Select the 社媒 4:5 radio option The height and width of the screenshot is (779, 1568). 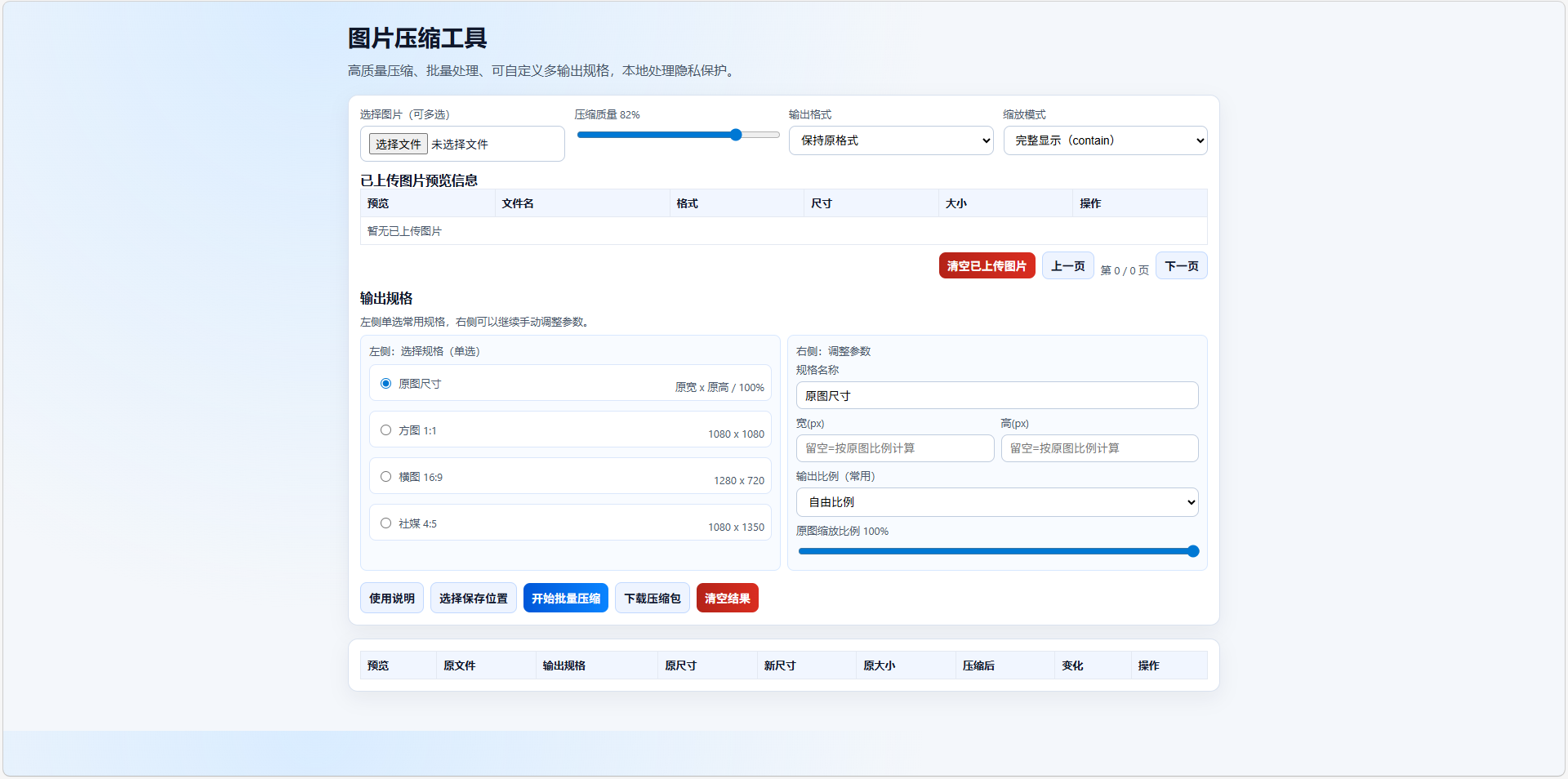click(385, 523)
